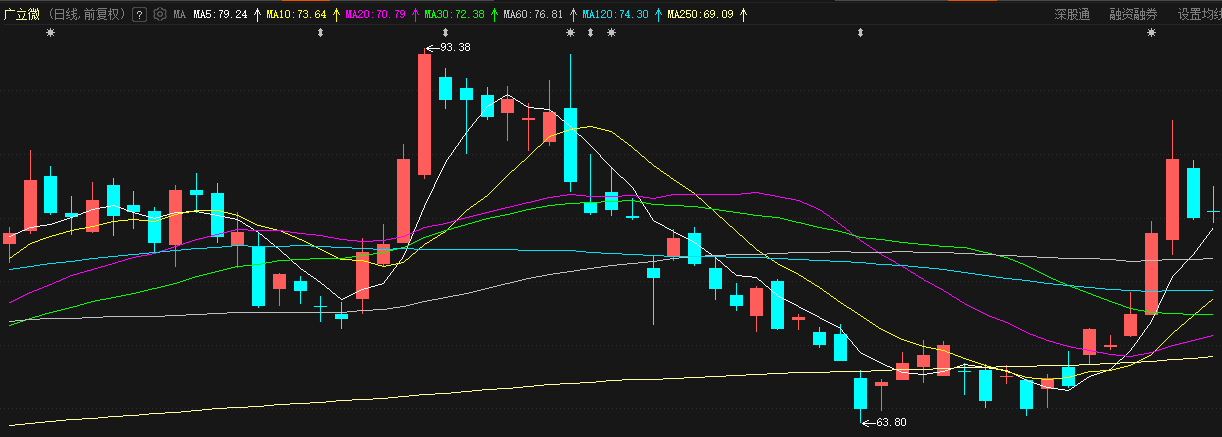Click the MA indicator label

click(x=179, y=14)
